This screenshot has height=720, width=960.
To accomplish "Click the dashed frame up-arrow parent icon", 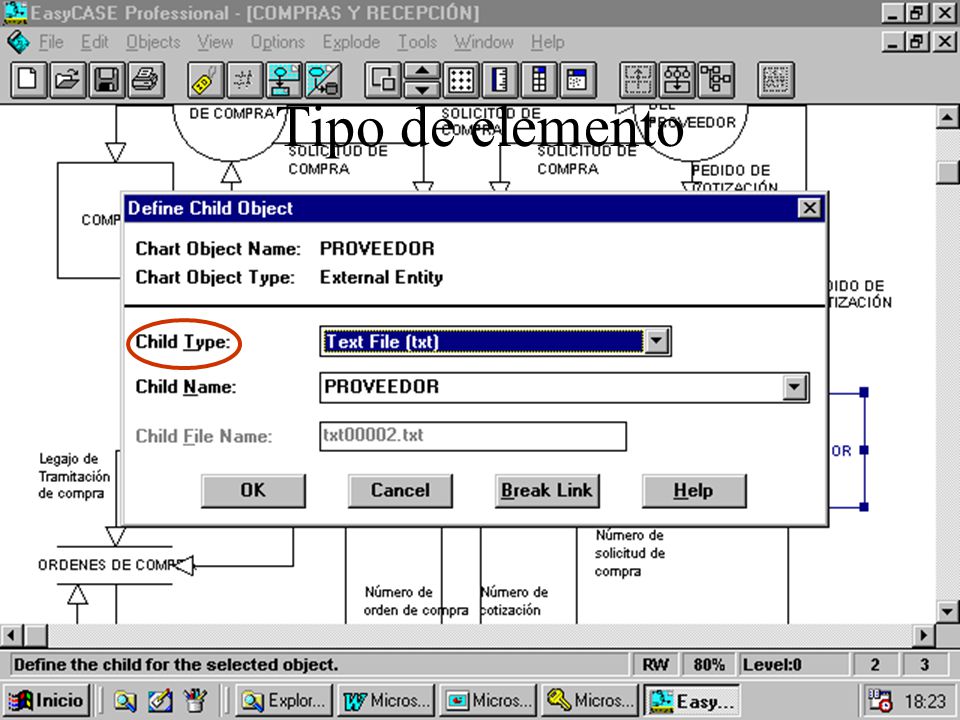I will point(637,80).
